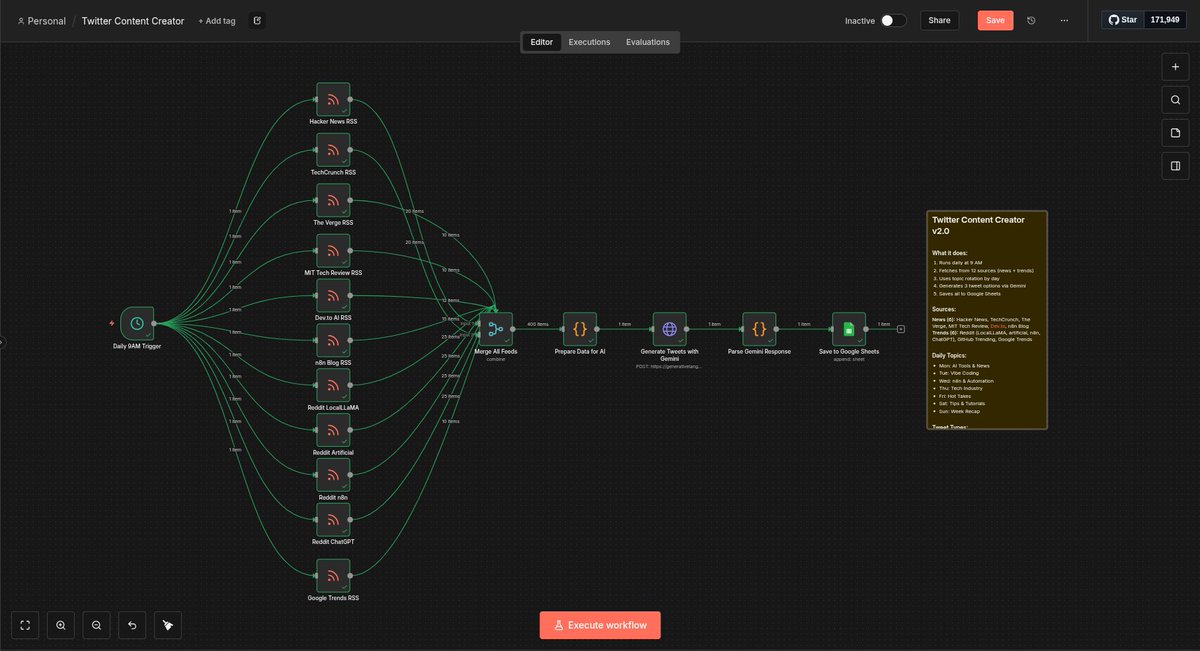The image size is (1200, 651).
Task: Select the n8n Blog RSS node
Action: pyautogui.click(x=333, y=340)
